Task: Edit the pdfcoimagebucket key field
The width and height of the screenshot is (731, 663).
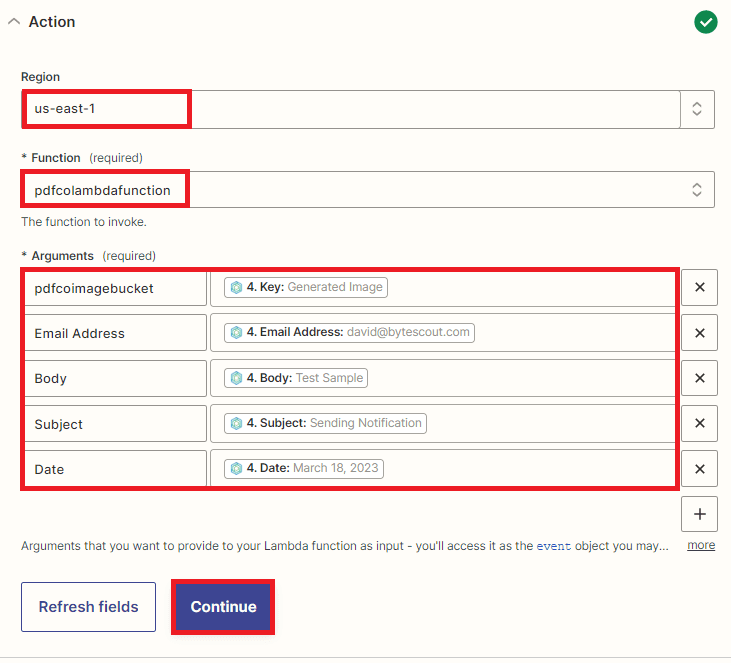Action: tap(114, 288)
